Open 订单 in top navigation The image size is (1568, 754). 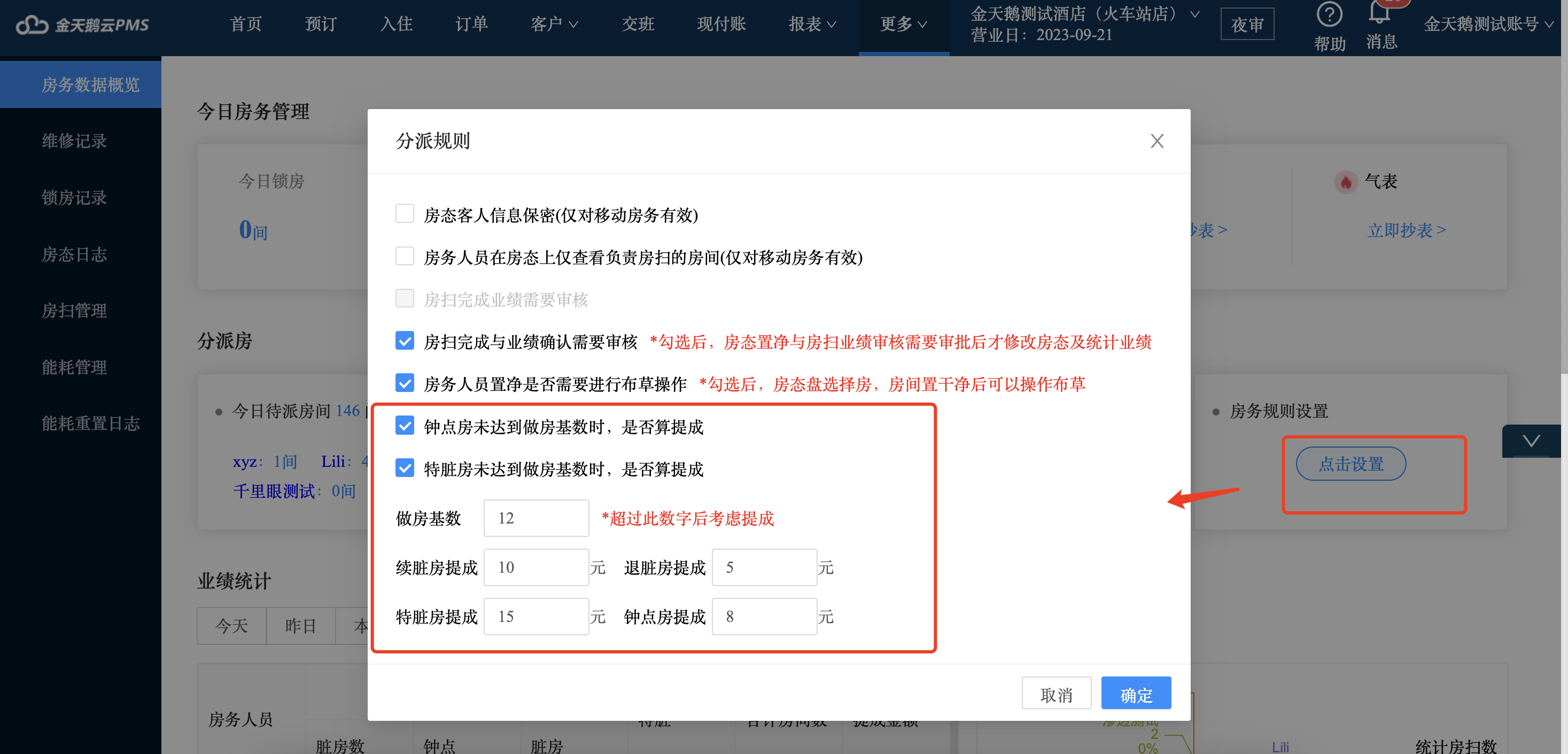(471, 25)
